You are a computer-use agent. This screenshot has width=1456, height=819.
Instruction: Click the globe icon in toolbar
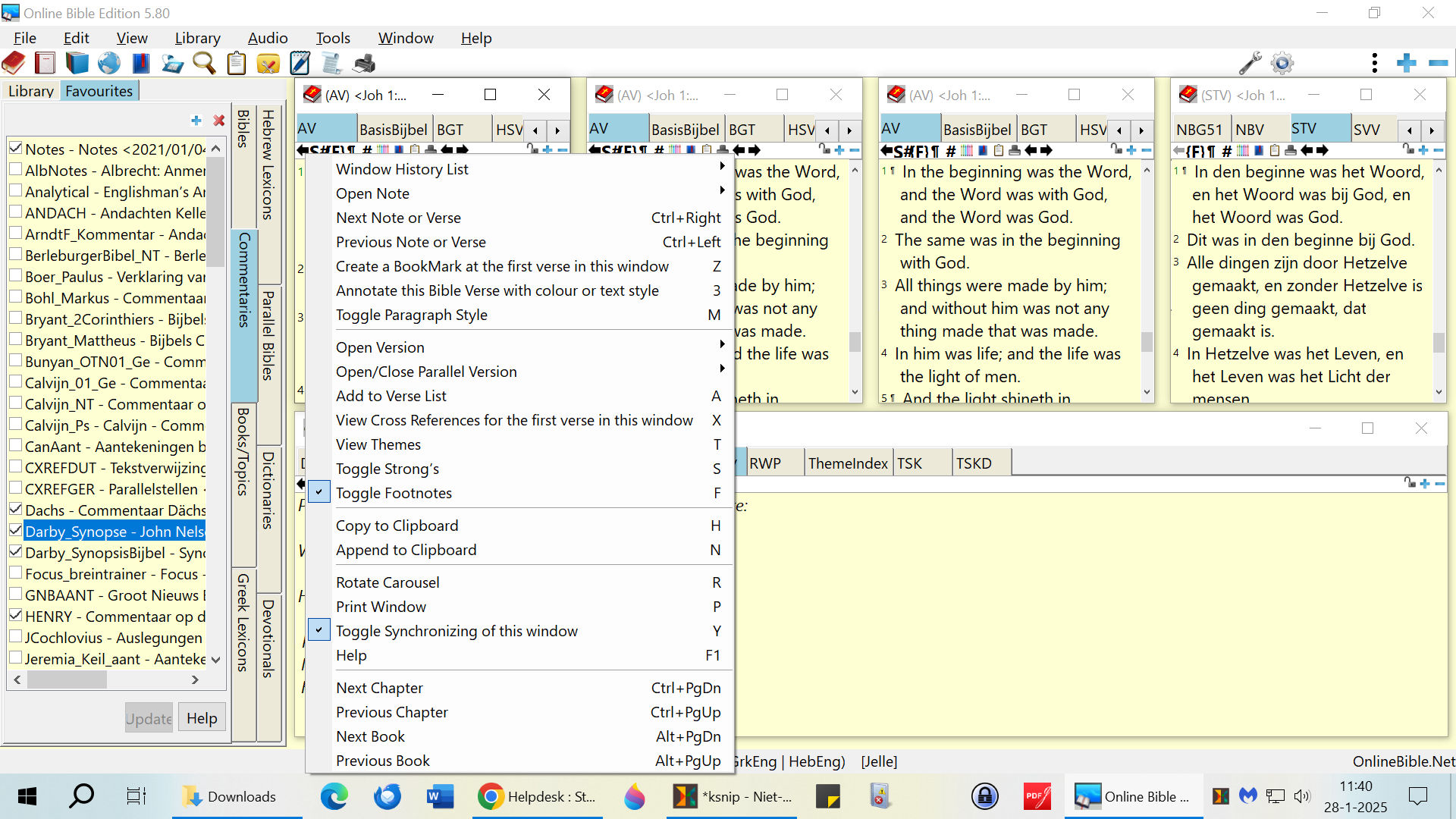pos(108,64)
